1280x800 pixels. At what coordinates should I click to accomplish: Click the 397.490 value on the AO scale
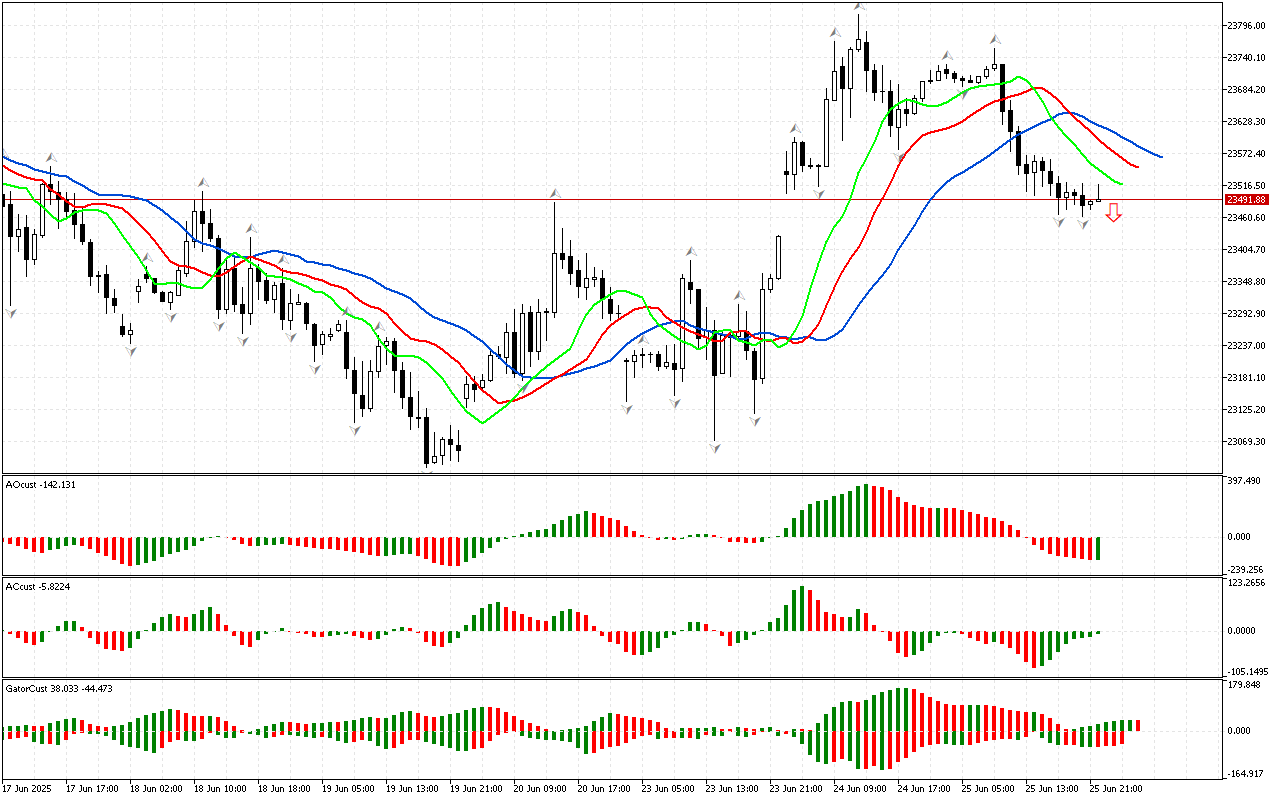click(x=1244, y=481)
